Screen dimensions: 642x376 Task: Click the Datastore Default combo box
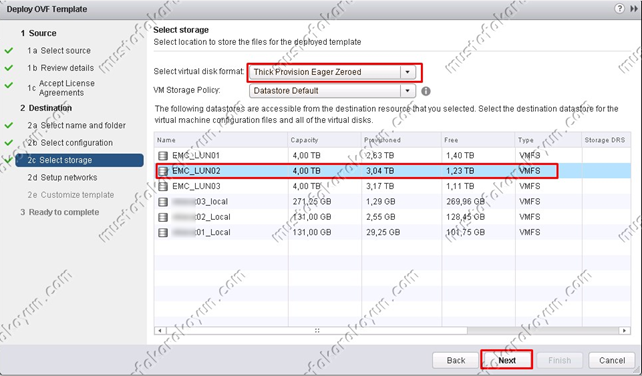[332, 91]
